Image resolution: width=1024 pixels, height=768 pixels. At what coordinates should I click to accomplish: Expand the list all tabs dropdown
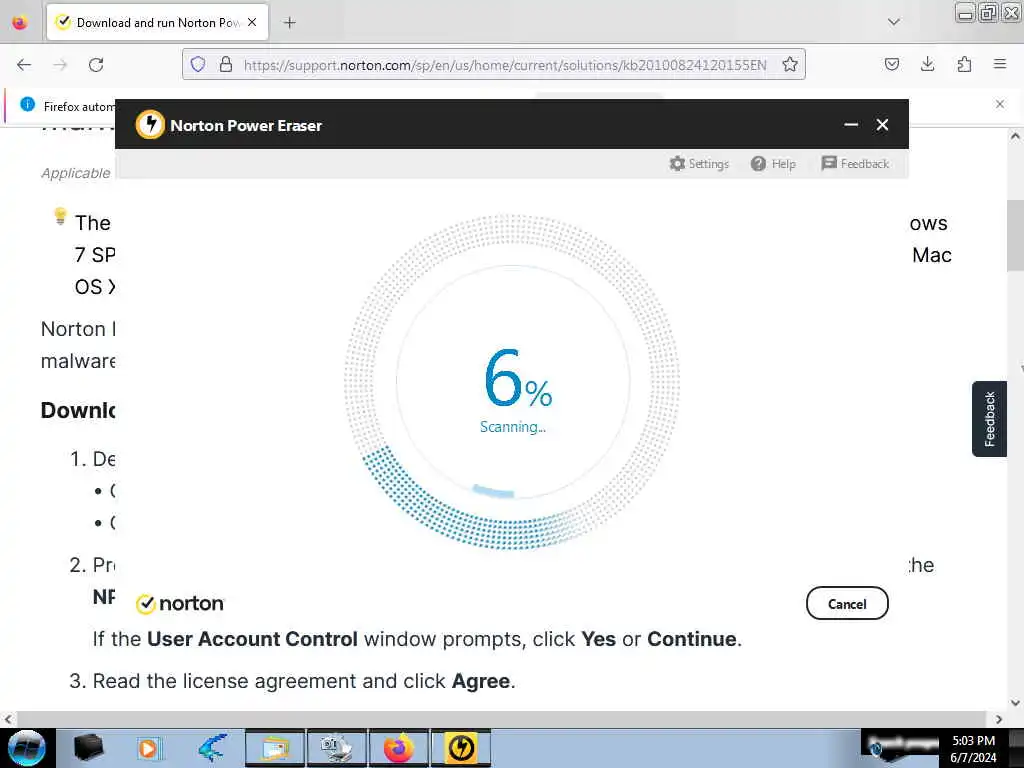[893, 22]
